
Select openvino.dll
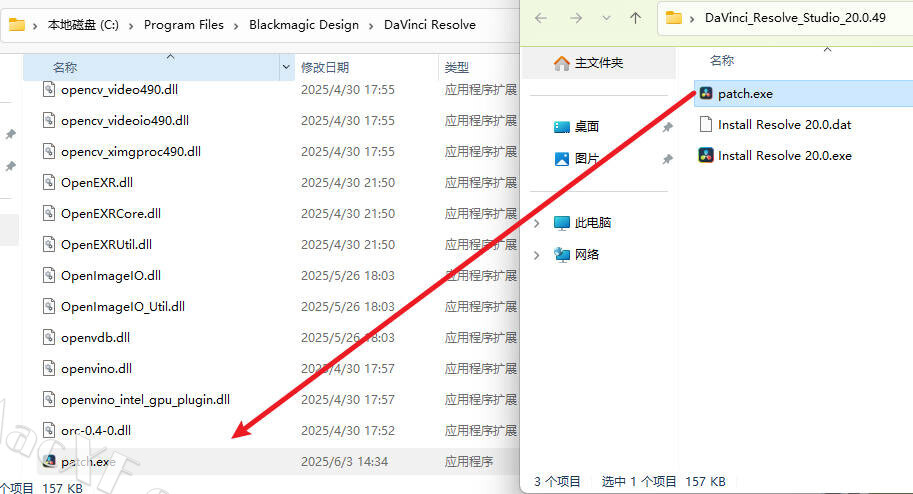pyautogui.click(x=96, y=369)
